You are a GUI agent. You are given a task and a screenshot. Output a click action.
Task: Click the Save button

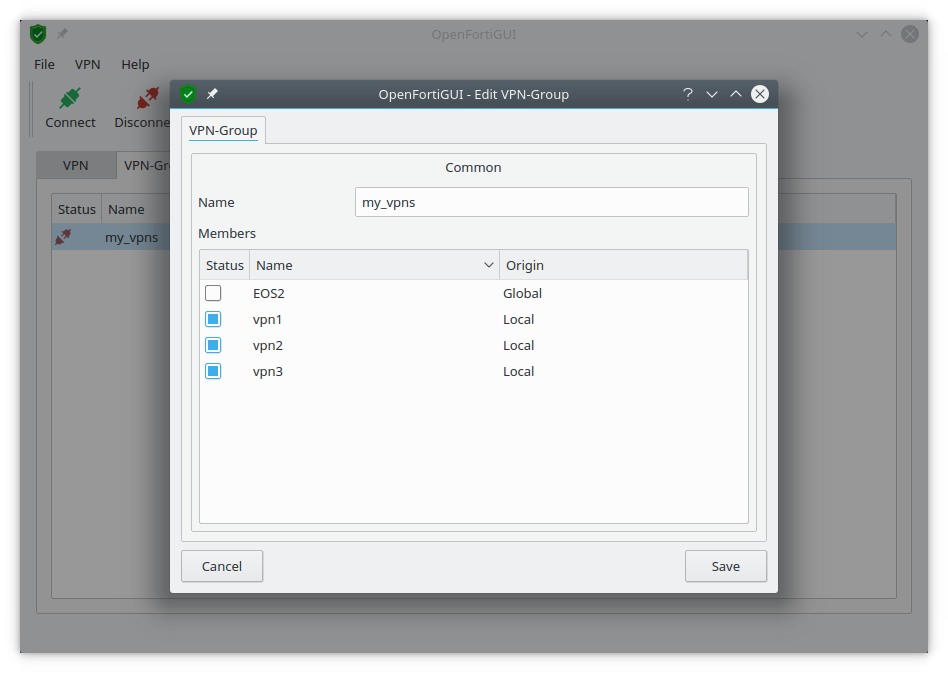726,567
